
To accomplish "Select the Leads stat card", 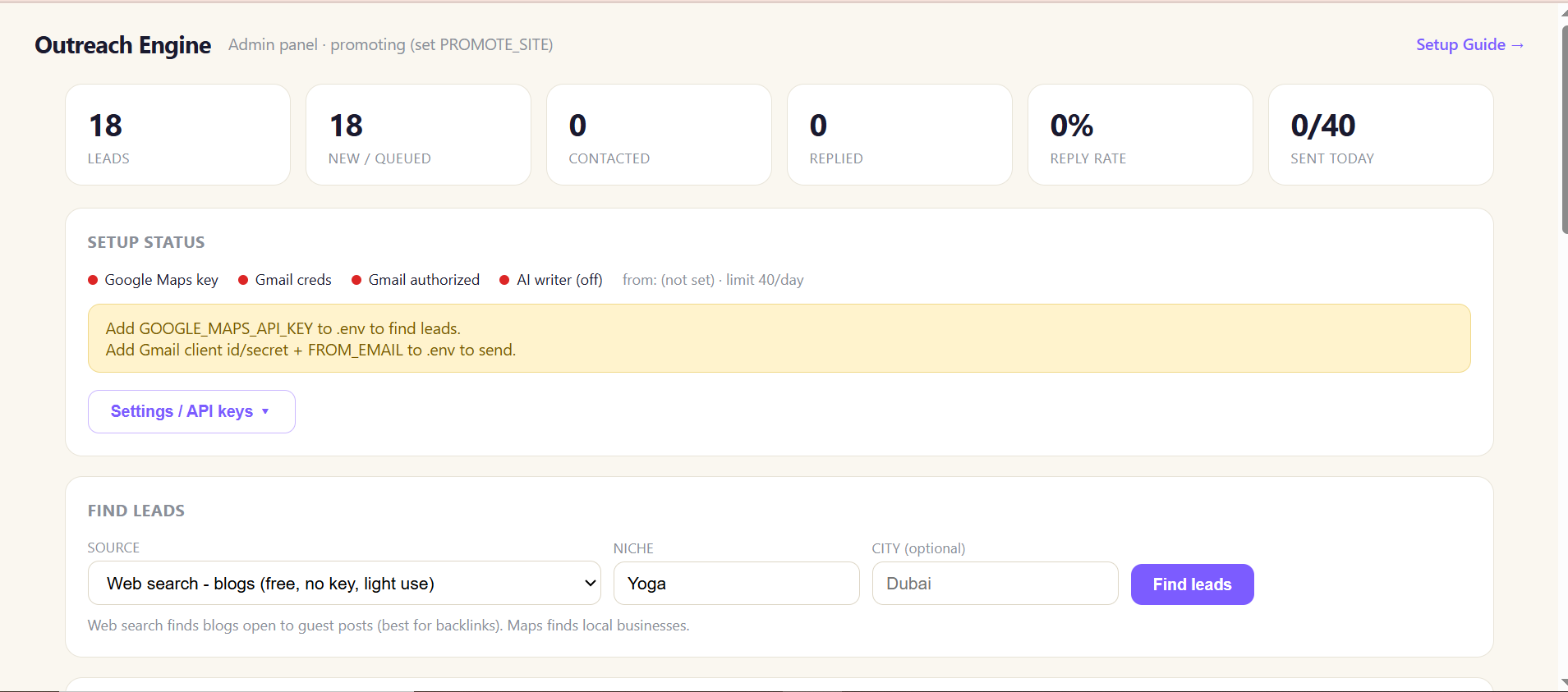I will click(x=177, y=135).
